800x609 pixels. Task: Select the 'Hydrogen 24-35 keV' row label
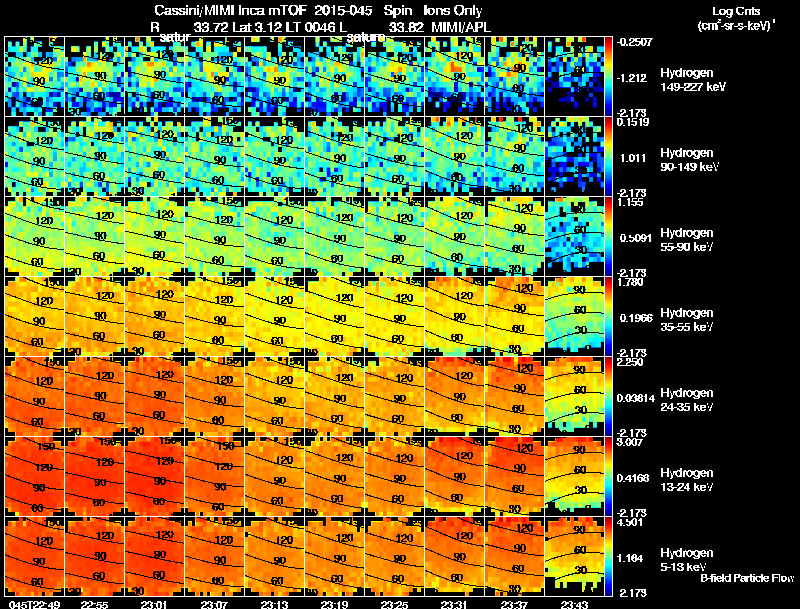(687, 400)
